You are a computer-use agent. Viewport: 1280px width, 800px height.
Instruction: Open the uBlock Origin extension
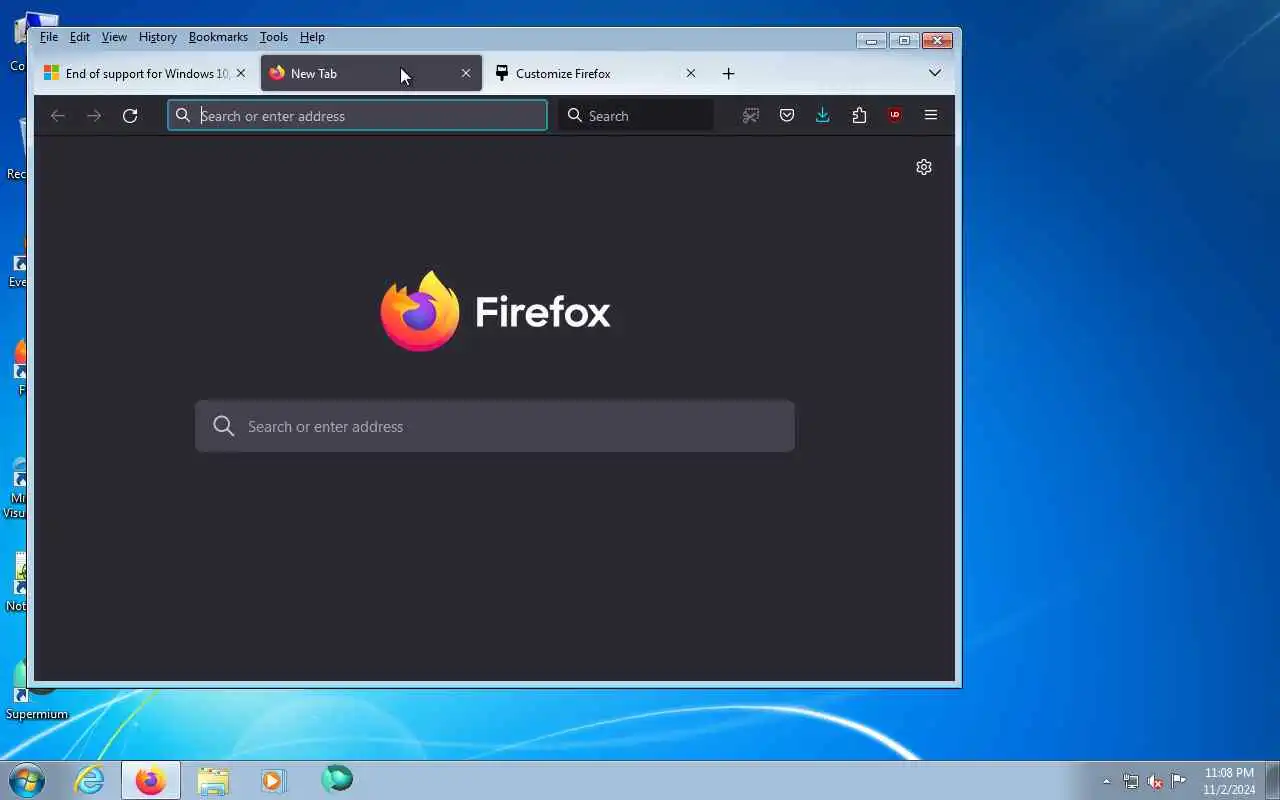895,116
